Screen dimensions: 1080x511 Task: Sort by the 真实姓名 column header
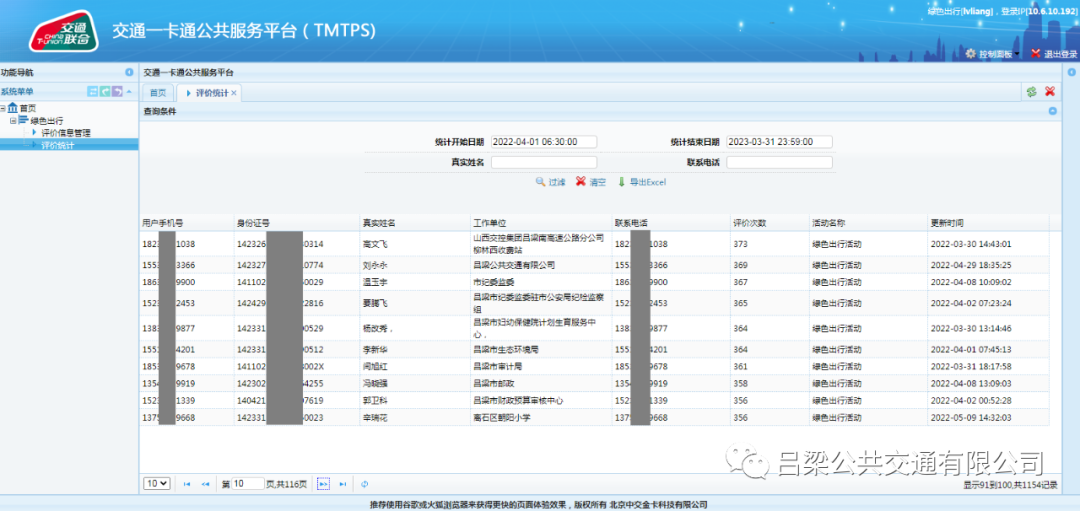coord(415,223)
